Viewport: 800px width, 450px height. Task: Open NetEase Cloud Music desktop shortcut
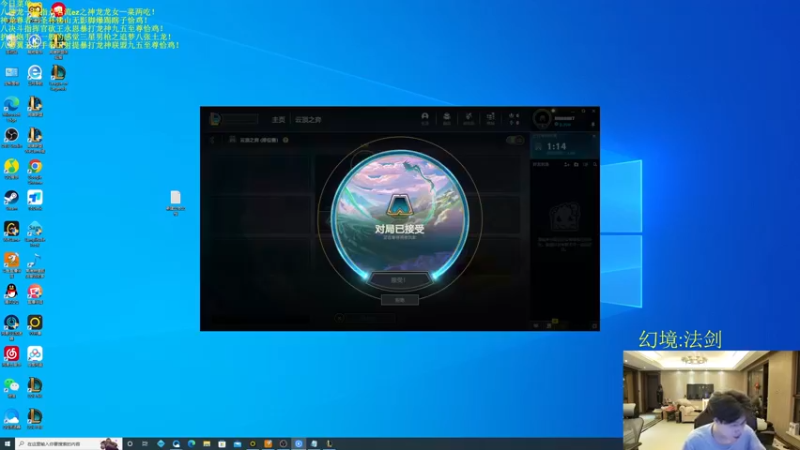(11, 356)
